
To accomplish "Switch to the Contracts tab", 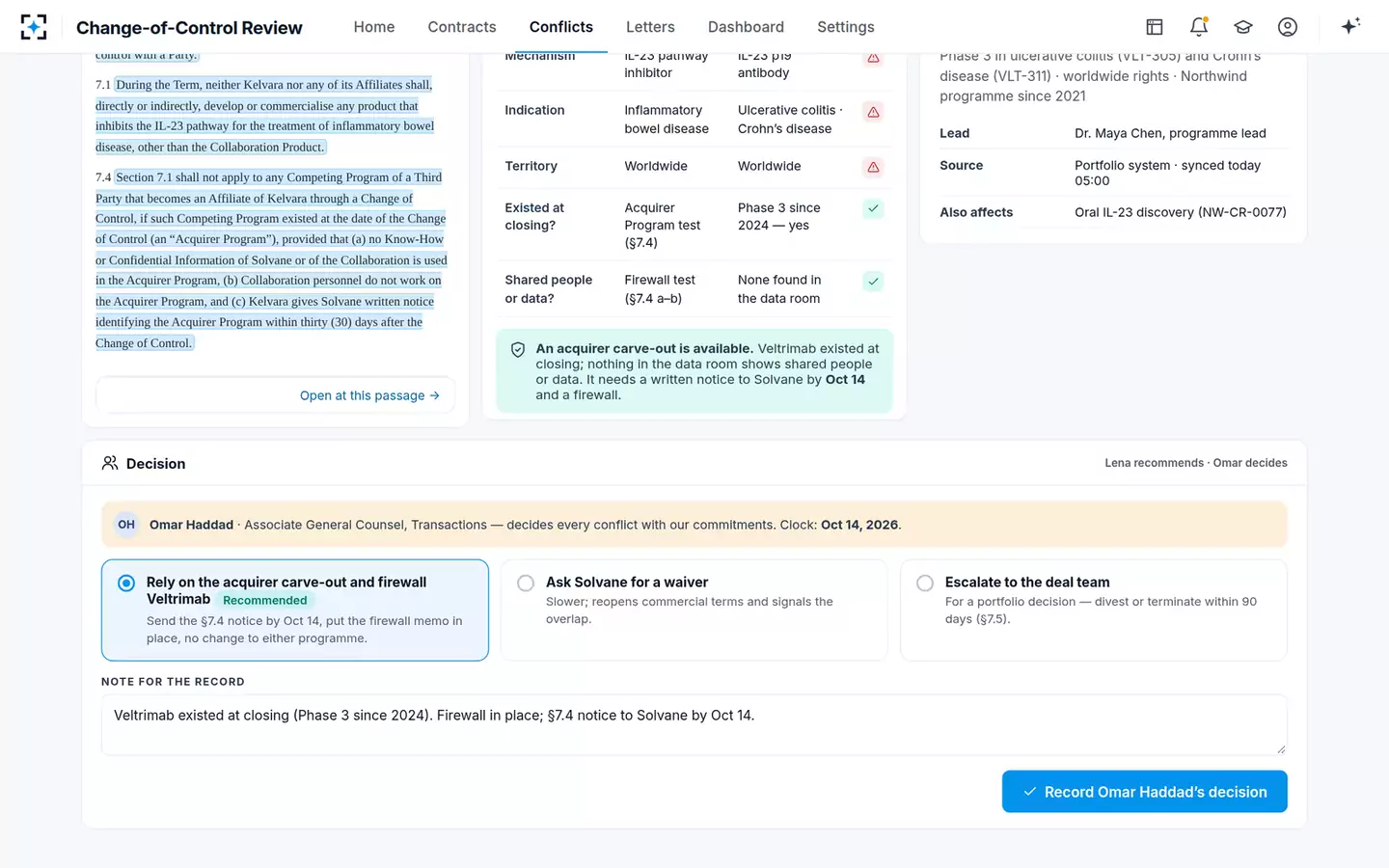I will [462, 27].
